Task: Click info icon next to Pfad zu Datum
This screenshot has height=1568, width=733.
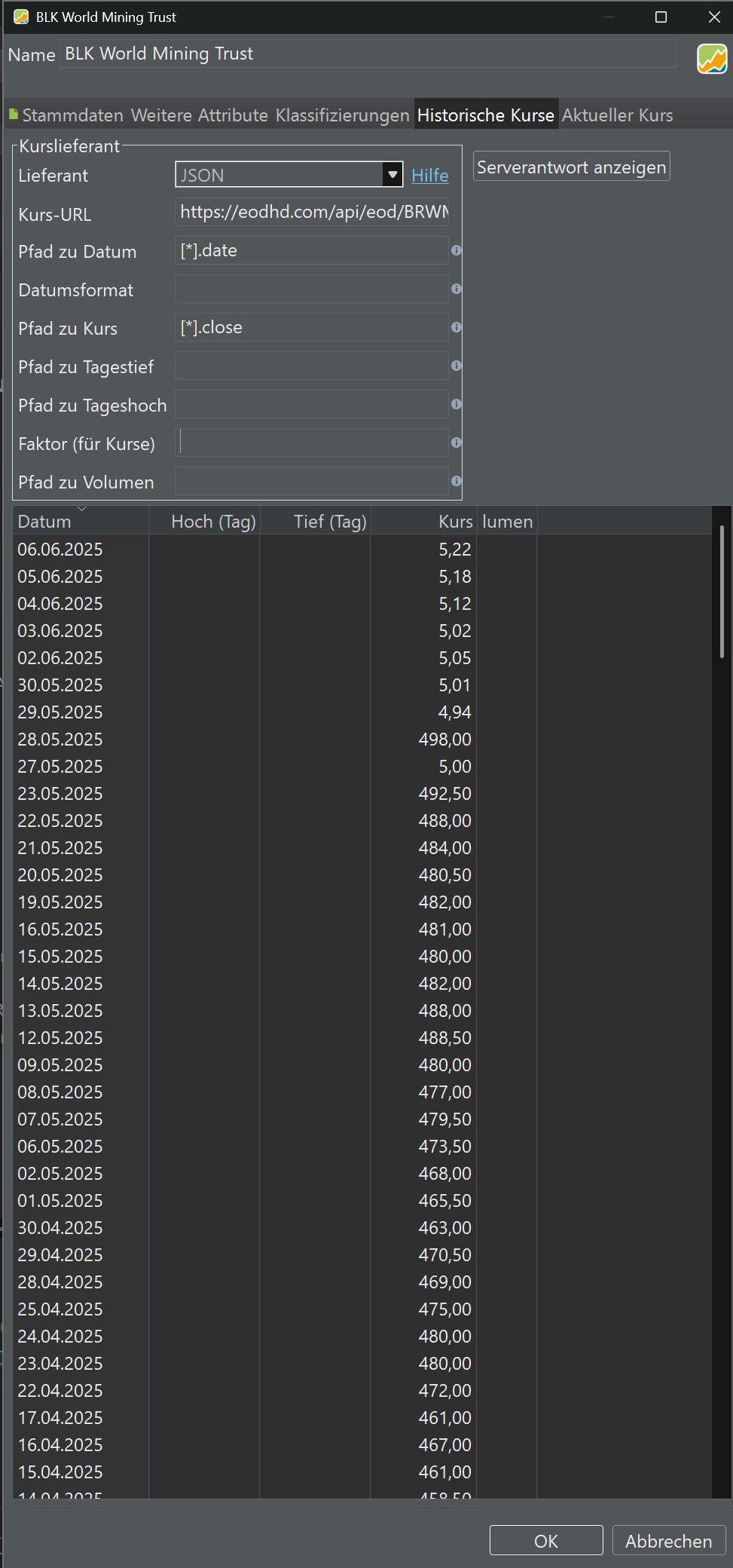Action: click(x=456, y=250)
